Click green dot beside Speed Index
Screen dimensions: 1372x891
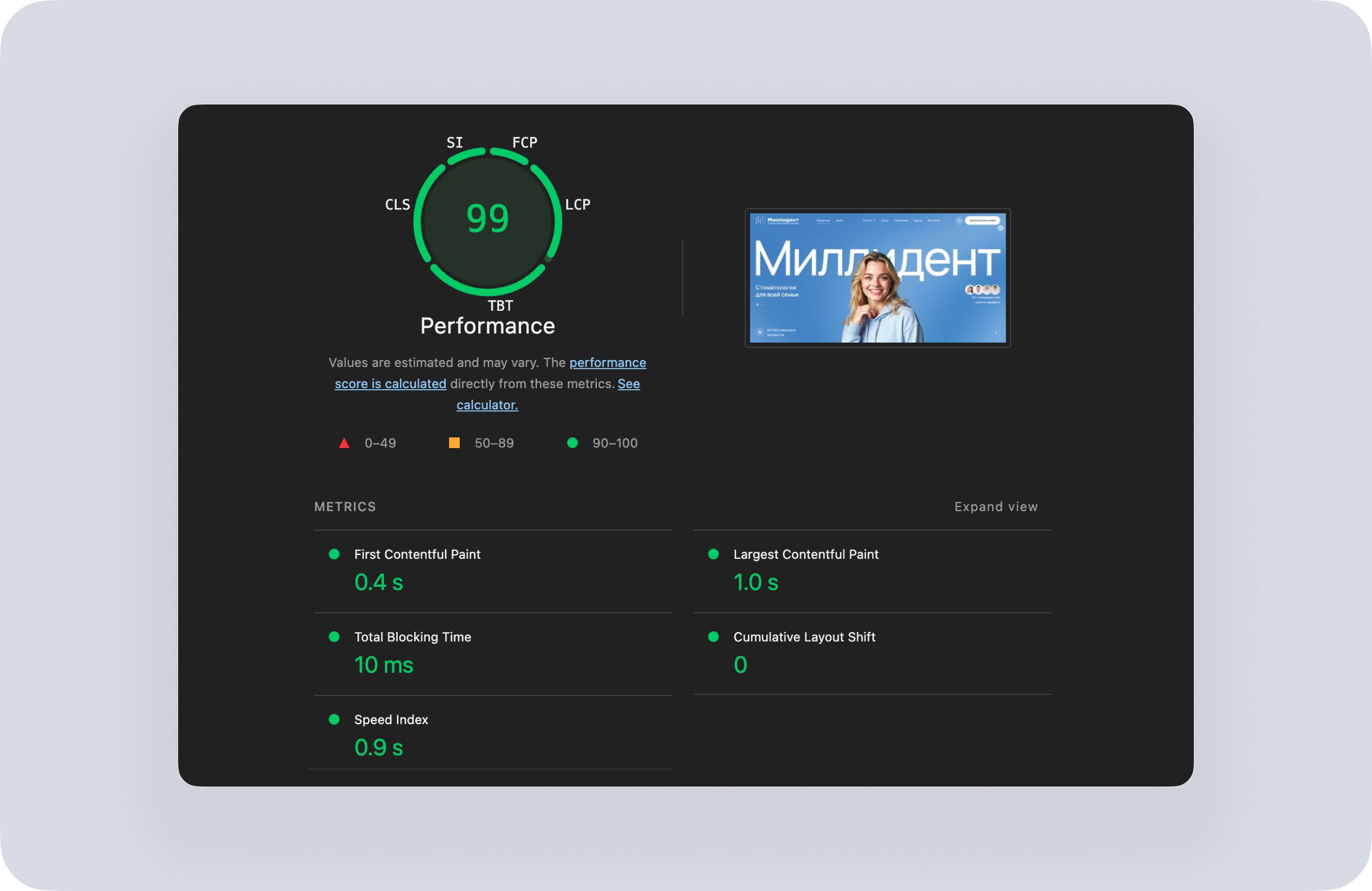(x=334, y=719)
